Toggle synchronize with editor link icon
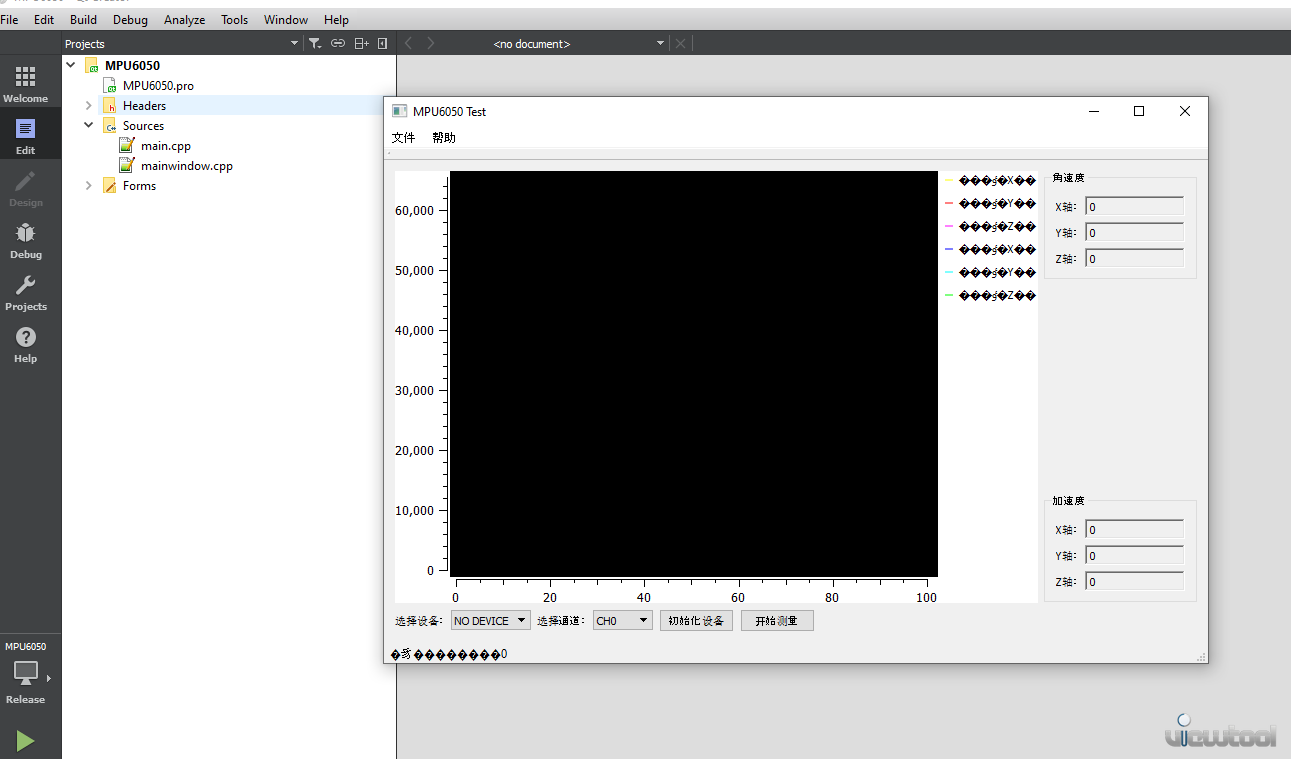This screenshot has height=759, width=1291. coord(338,43)
